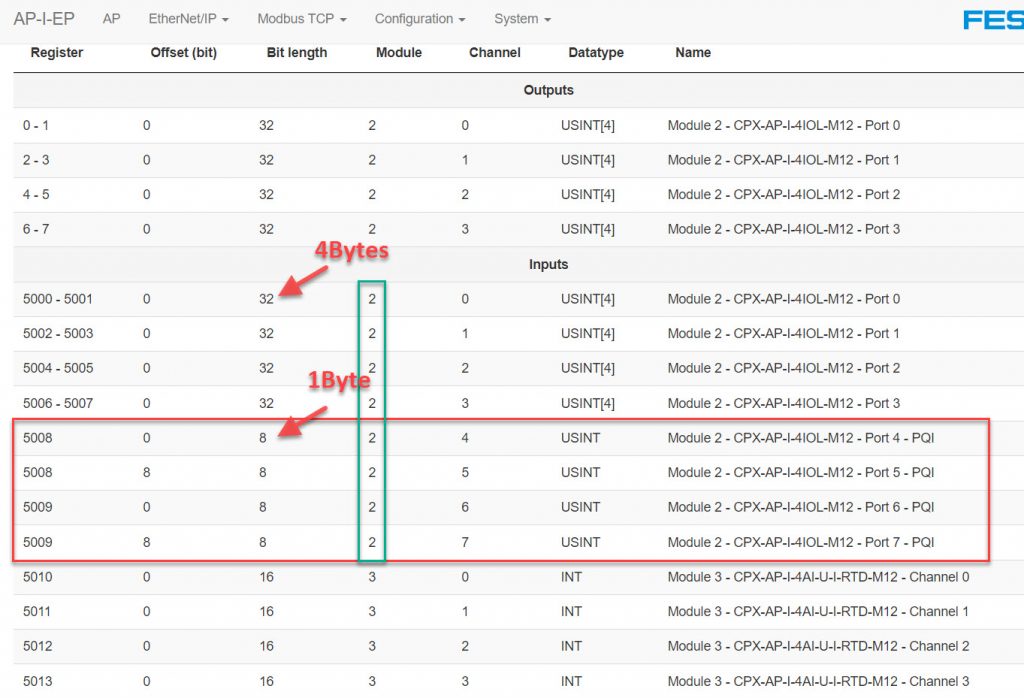Expand the EtherNet/IP dropdown menu
Screen dimensions: 1024x698
coord(188,19)
